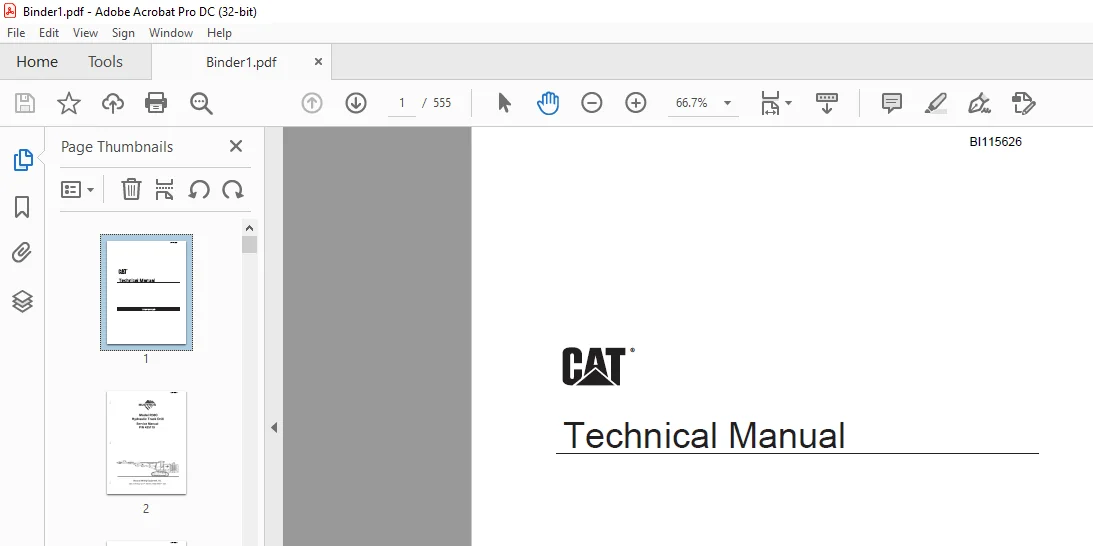Toggle Page Thumbnails pane icon
The height and width of the screenshot is (546, 1093).
point(22,160)
